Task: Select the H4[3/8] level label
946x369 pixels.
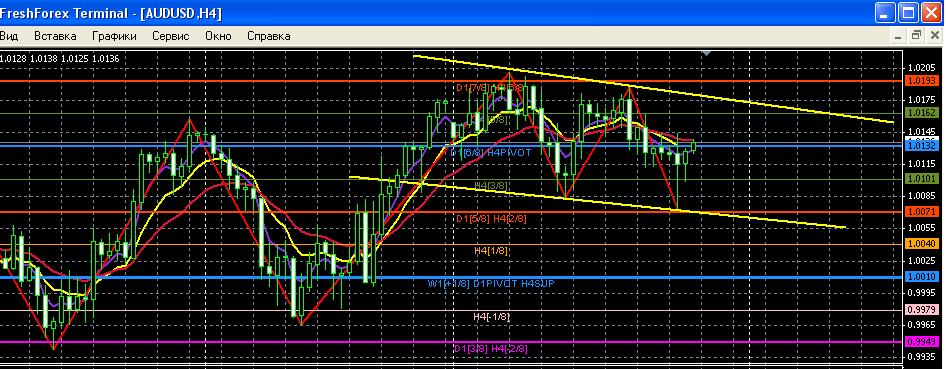Action: pyautogui.click(x=490, y=185)
